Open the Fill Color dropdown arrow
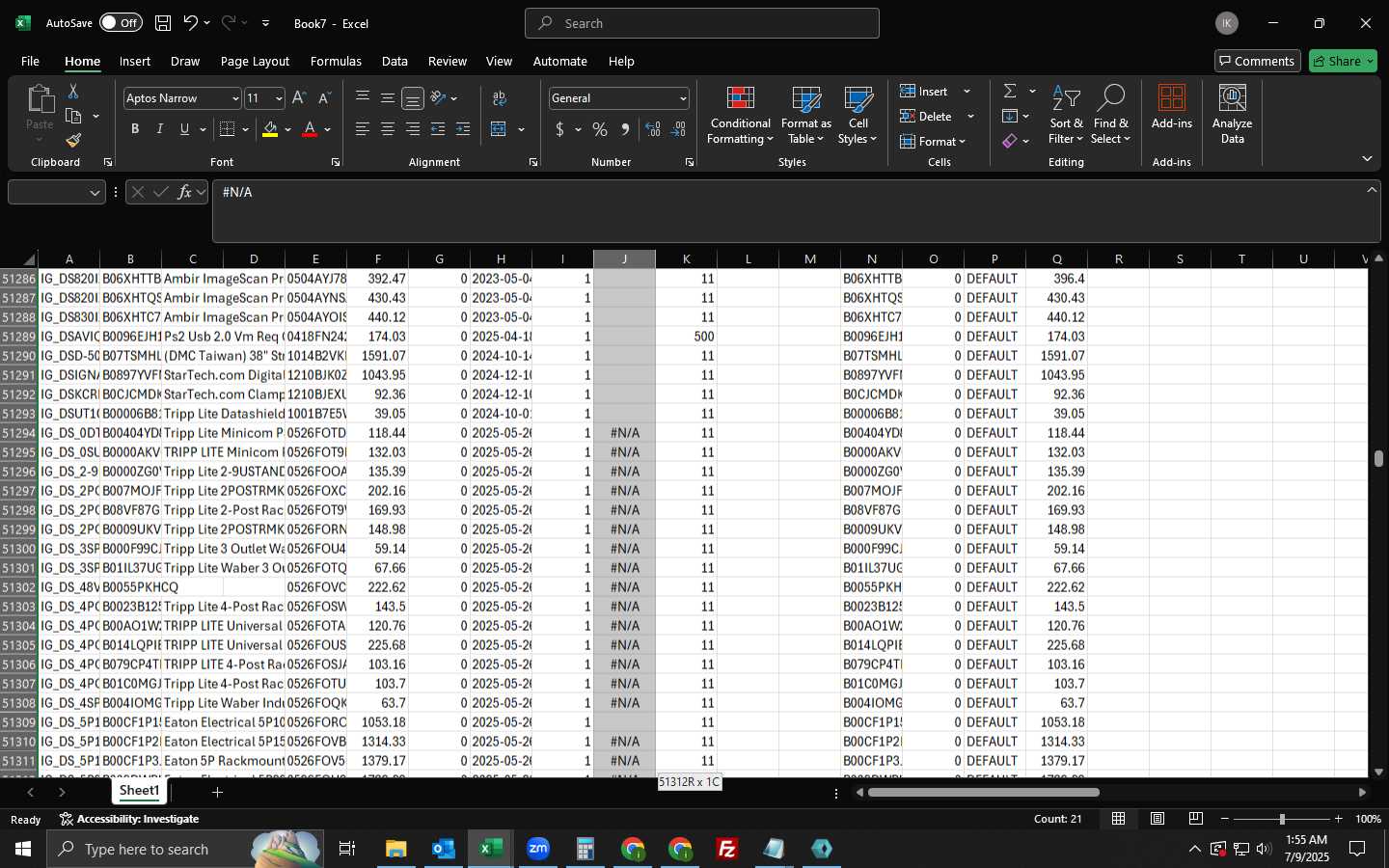The height and width of the screenshot is (868, 1389). (287, 129)
